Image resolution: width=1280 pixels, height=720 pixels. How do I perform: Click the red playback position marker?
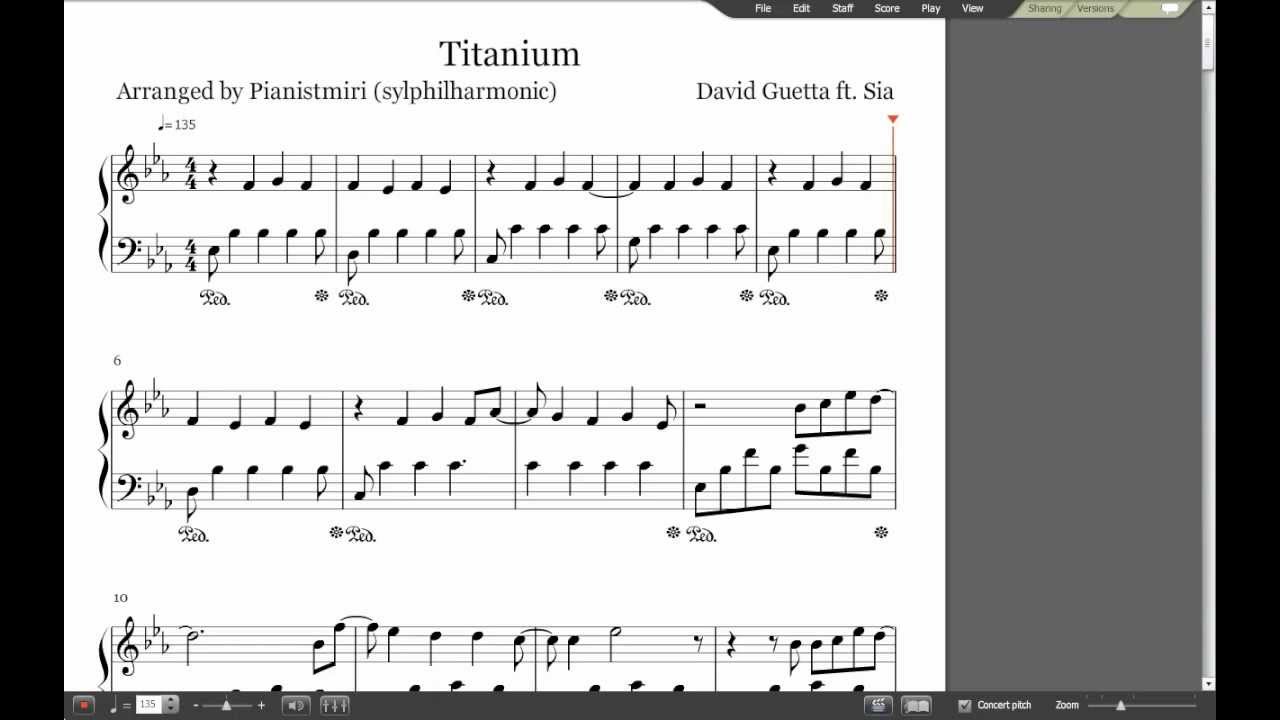click(x=893, y=119)
